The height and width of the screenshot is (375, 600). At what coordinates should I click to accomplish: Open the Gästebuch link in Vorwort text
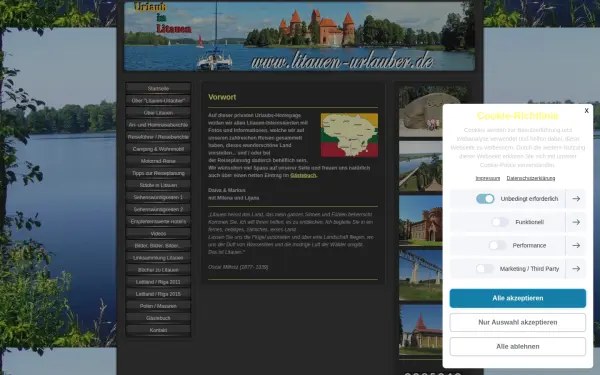303,175
